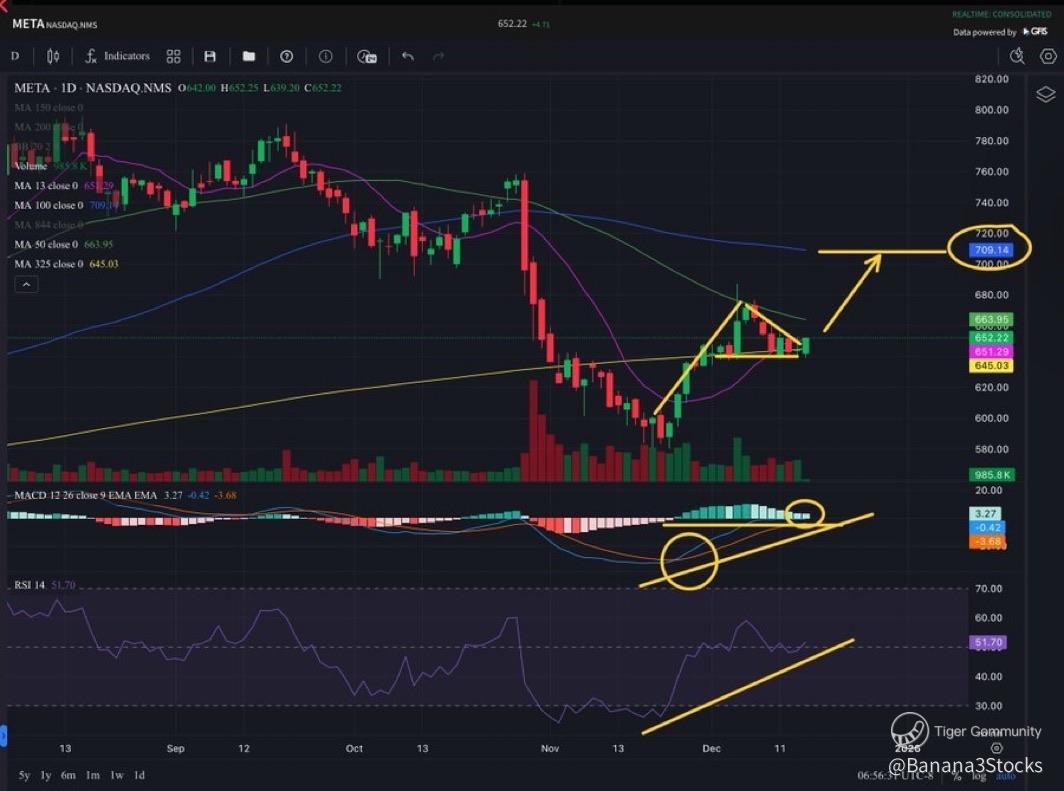Viewport: 1064px width, 791px height.
Task: Enable the log scale option
Action: [x=978, y=776]
